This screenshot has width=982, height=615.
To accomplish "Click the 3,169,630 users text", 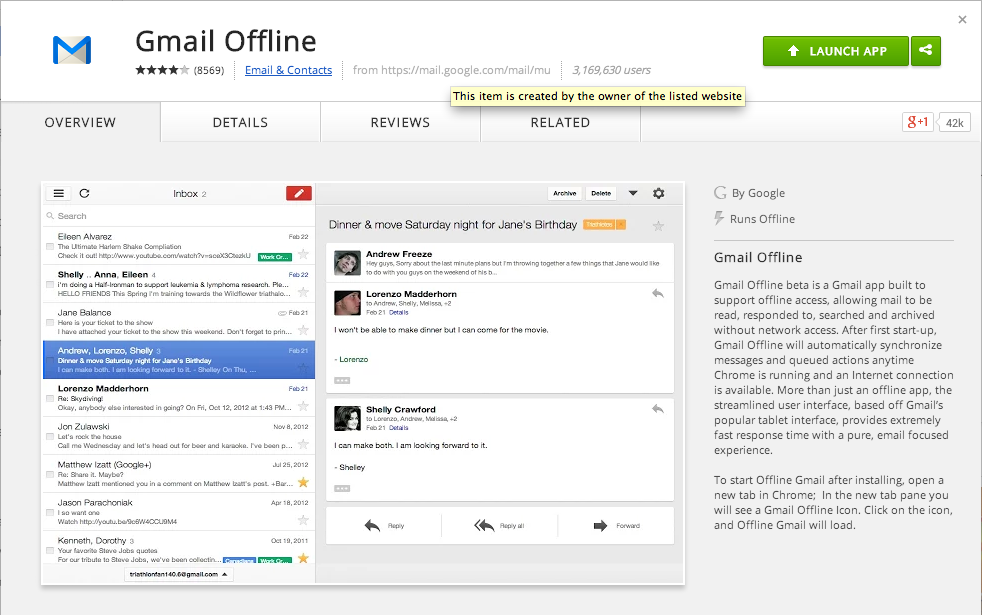I will 611,70.
